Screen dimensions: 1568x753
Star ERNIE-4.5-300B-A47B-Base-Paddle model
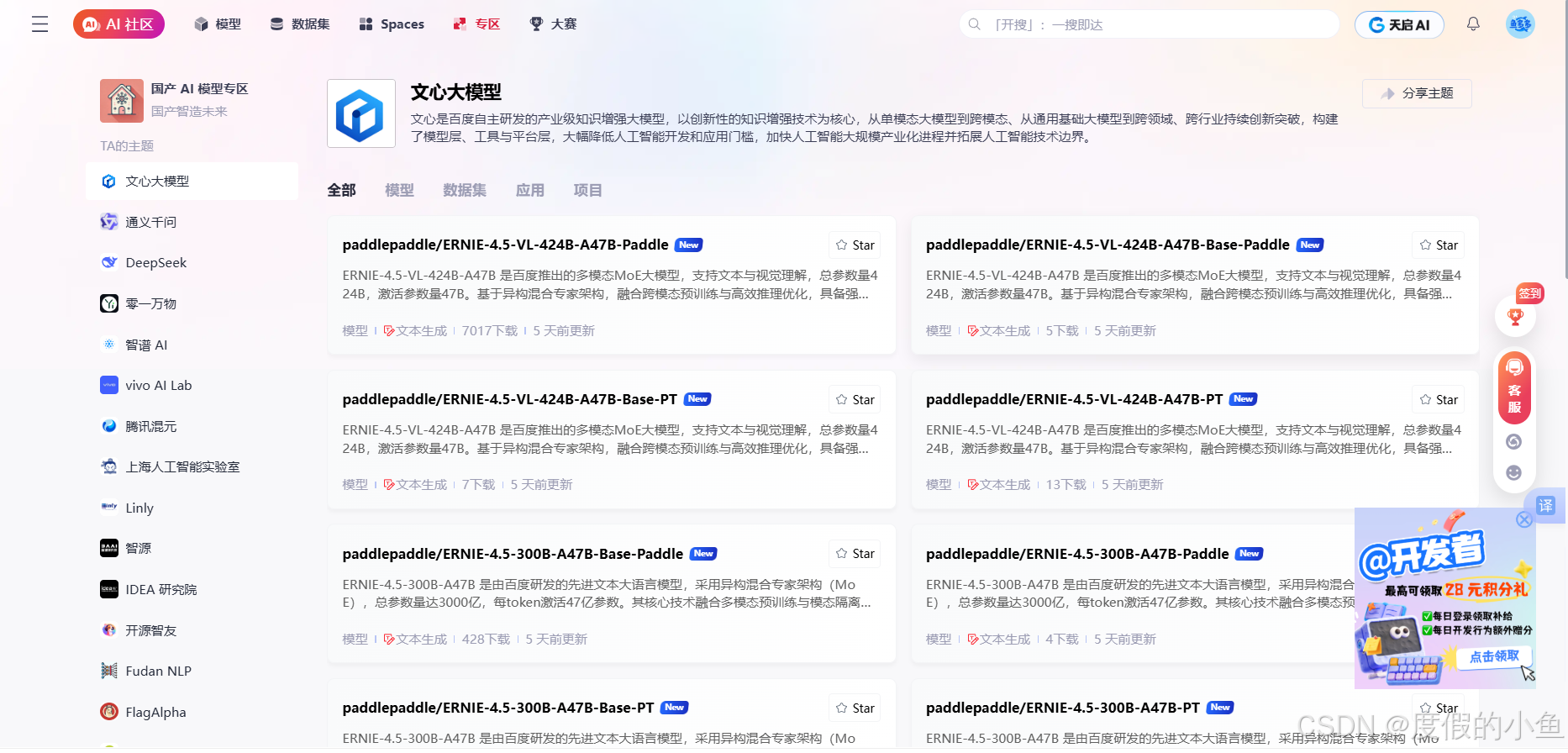[x=855, y=554]
